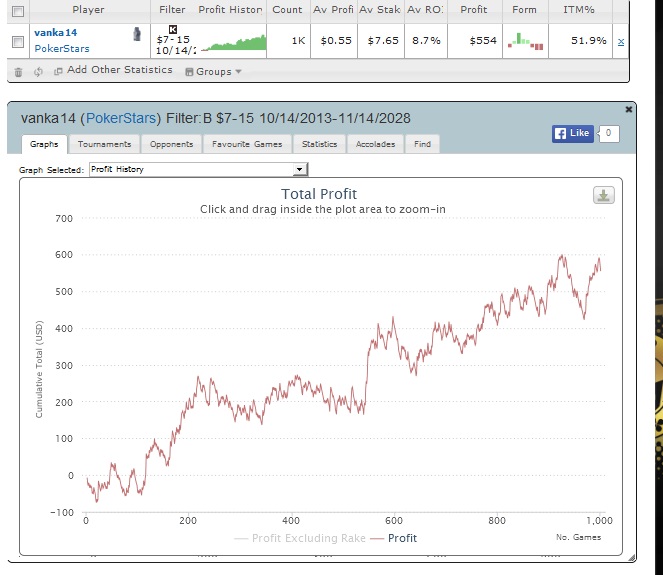Switch to the Tournaments tab

[104, 144]
